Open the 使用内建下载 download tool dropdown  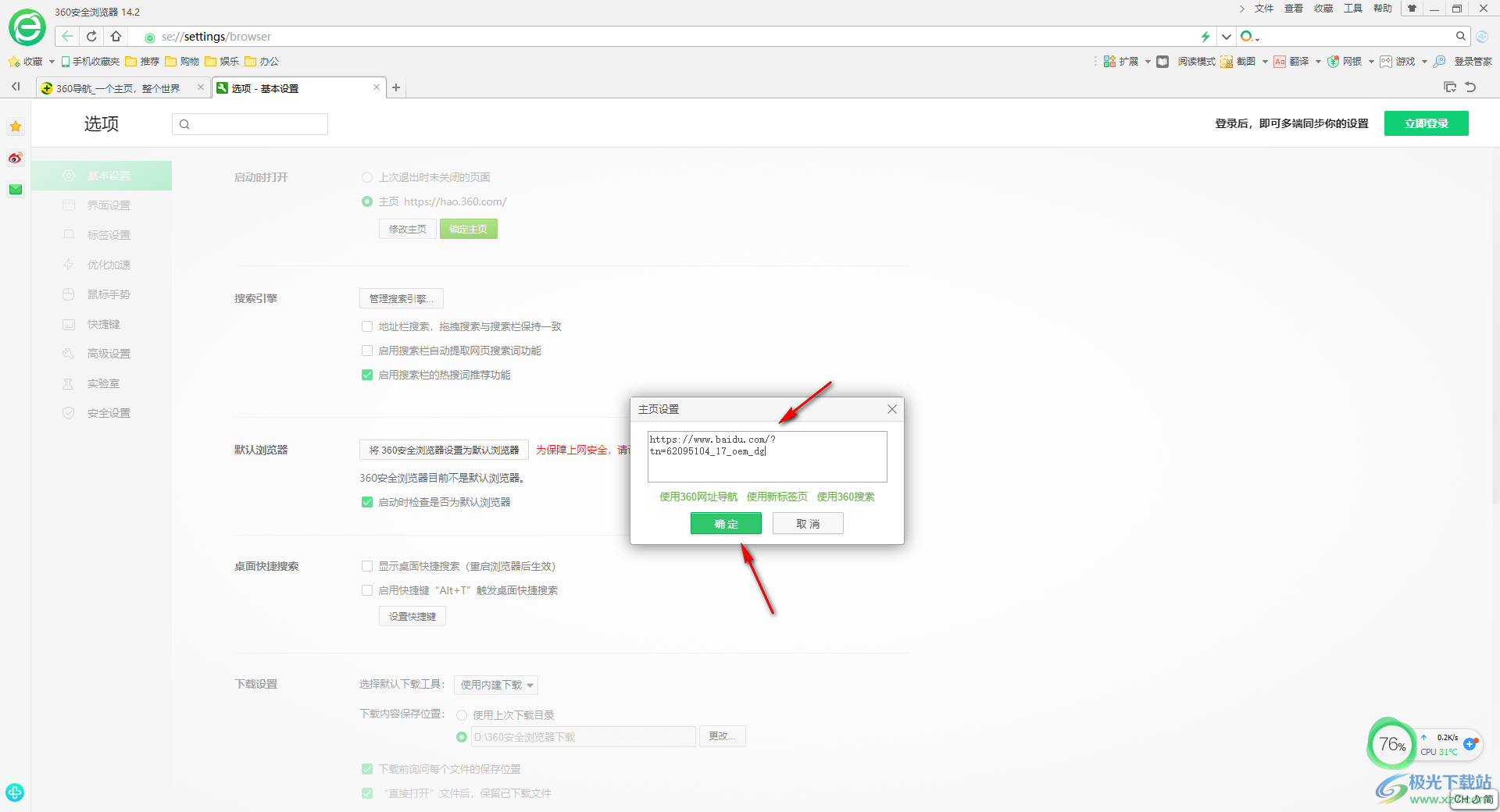tap(496, 685)
